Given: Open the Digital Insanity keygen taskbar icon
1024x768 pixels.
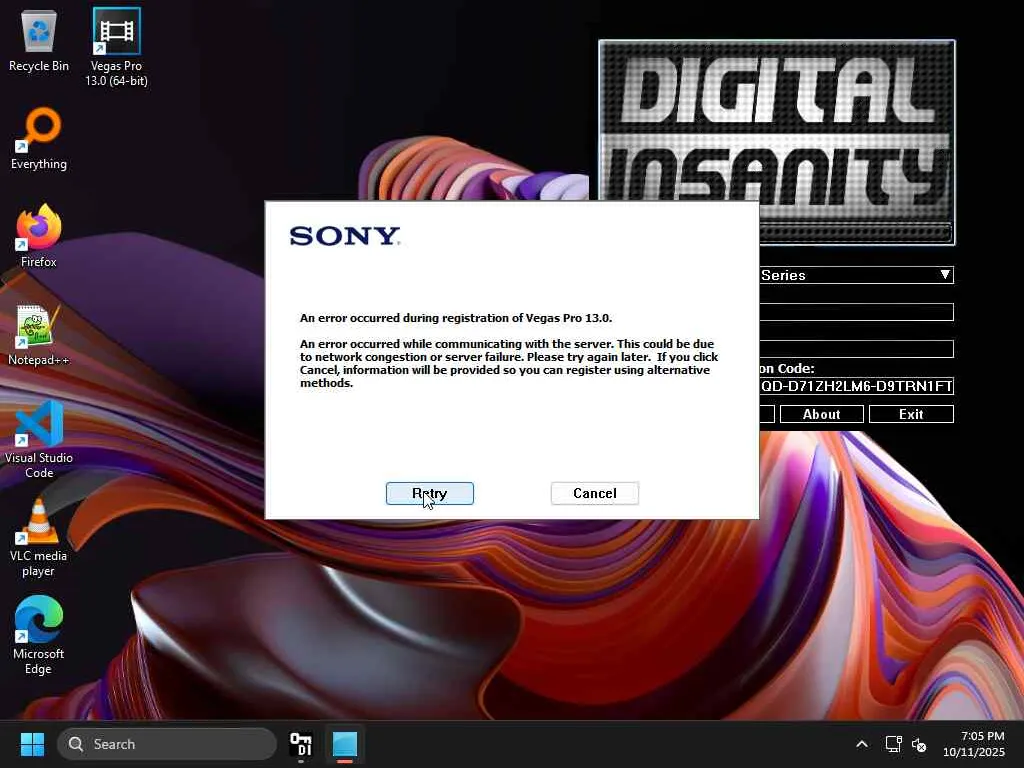Looking at the screenshot, I should tap(301, 744).
